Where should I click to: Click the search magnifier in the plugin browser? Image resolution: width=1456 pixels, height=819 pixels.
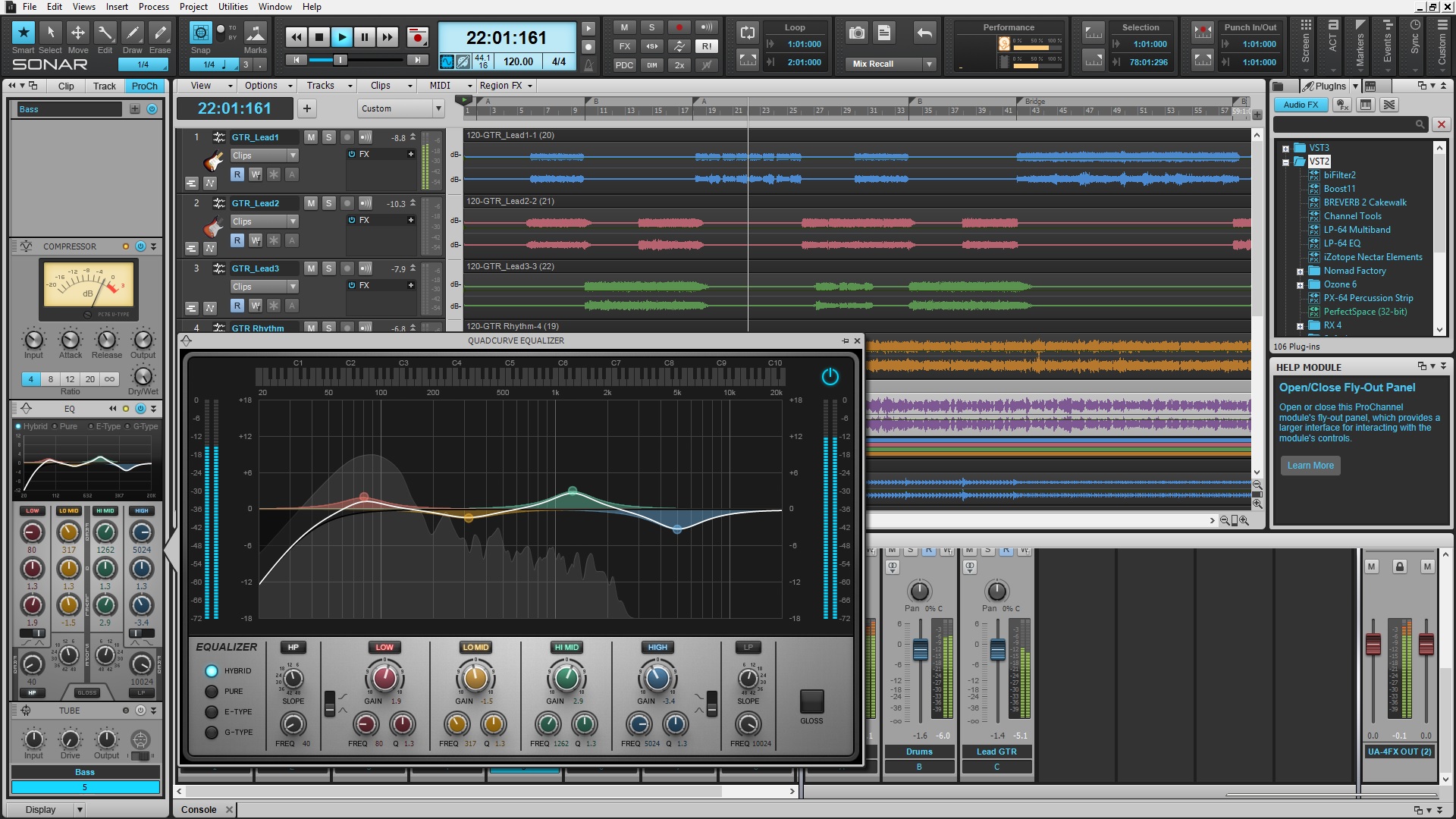(1419, 124)
